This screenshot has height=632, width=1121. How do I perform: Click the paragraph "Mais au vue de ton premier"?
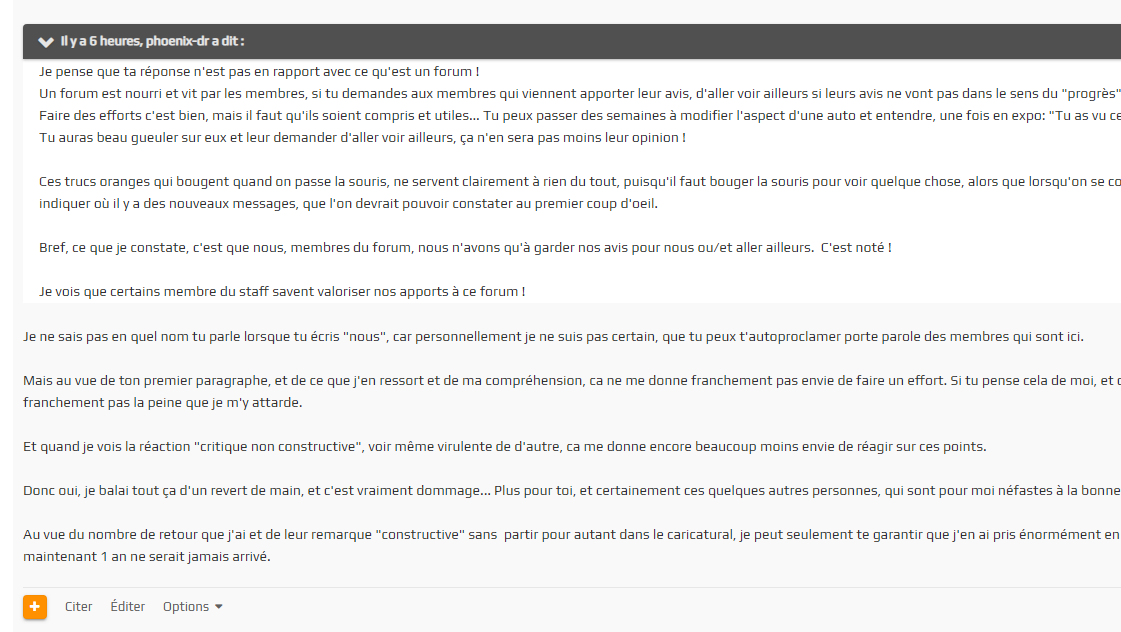500,381
